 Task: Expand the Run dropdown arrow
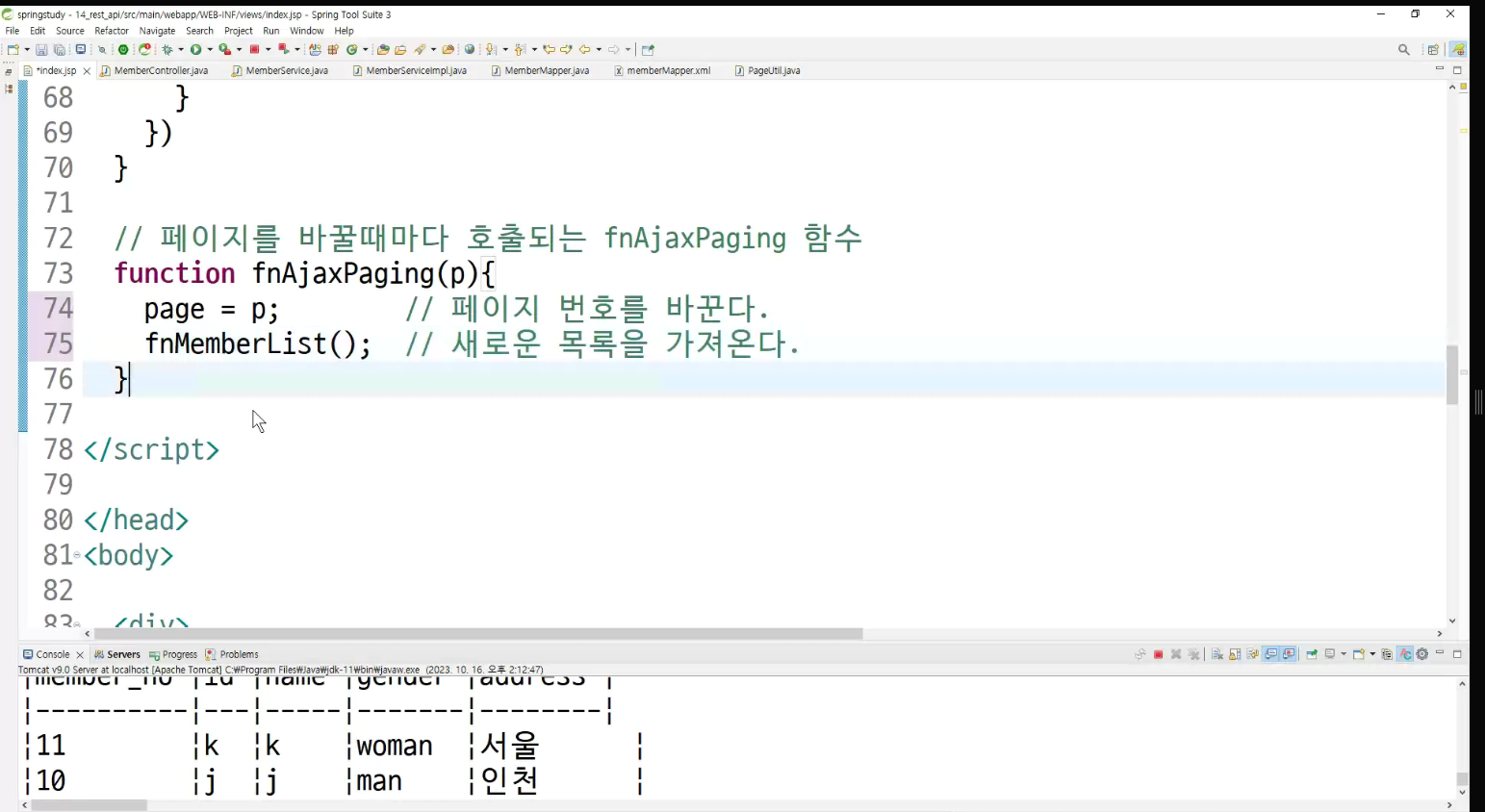pyautogui.click(x=210, y=50)
